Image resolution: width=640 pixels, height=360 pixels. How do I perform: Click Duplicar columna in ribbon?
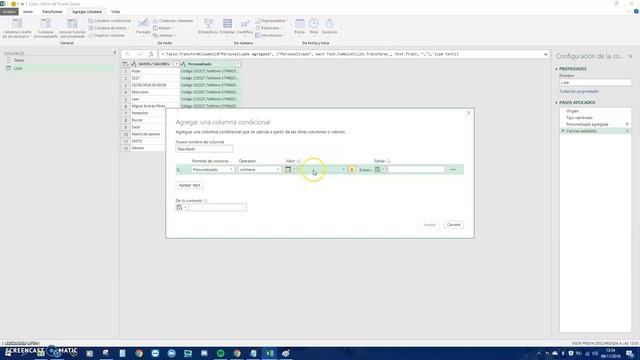[x=107, y=36]
